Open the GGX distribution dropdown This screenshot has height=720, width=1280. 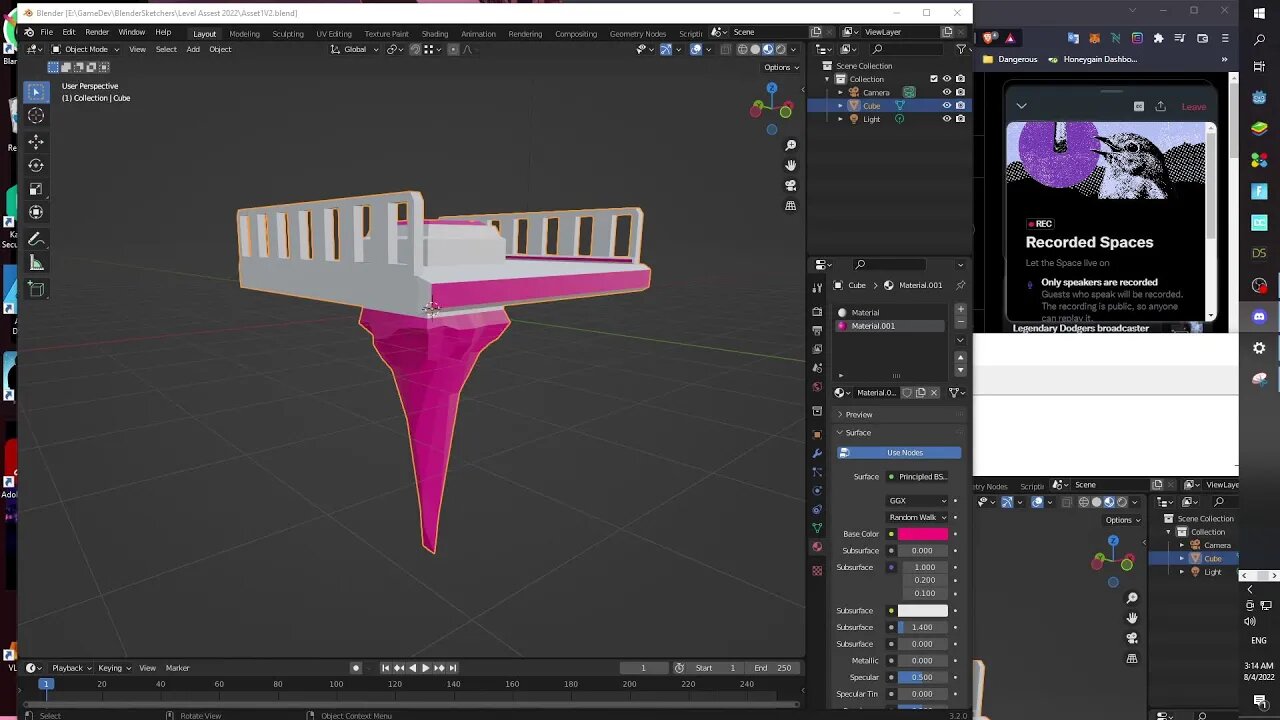tap(917, 500)
